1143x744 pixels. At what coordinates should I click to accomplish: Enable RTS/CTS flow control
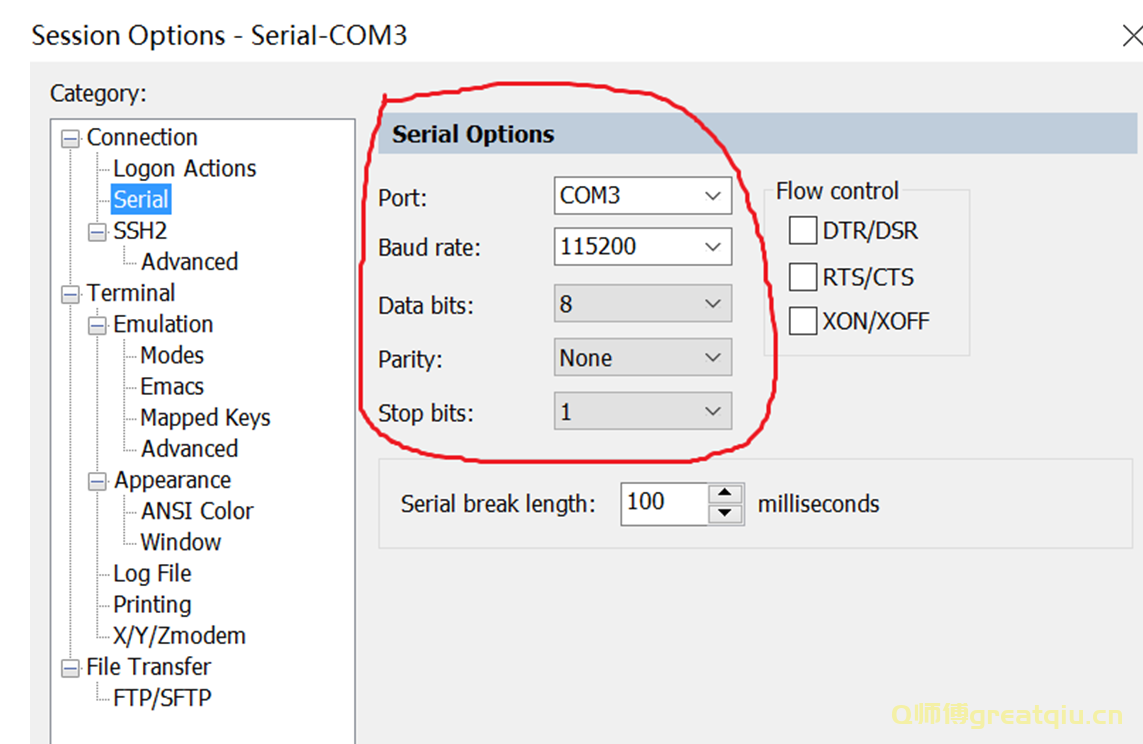pos(802,277)
